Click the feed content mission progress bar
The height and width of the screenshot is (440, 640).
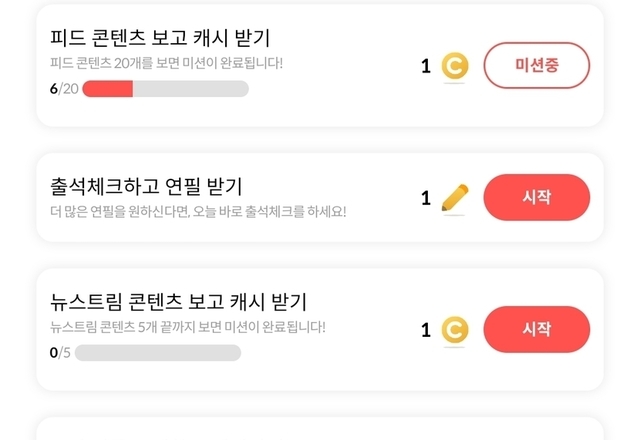(165, 89)
